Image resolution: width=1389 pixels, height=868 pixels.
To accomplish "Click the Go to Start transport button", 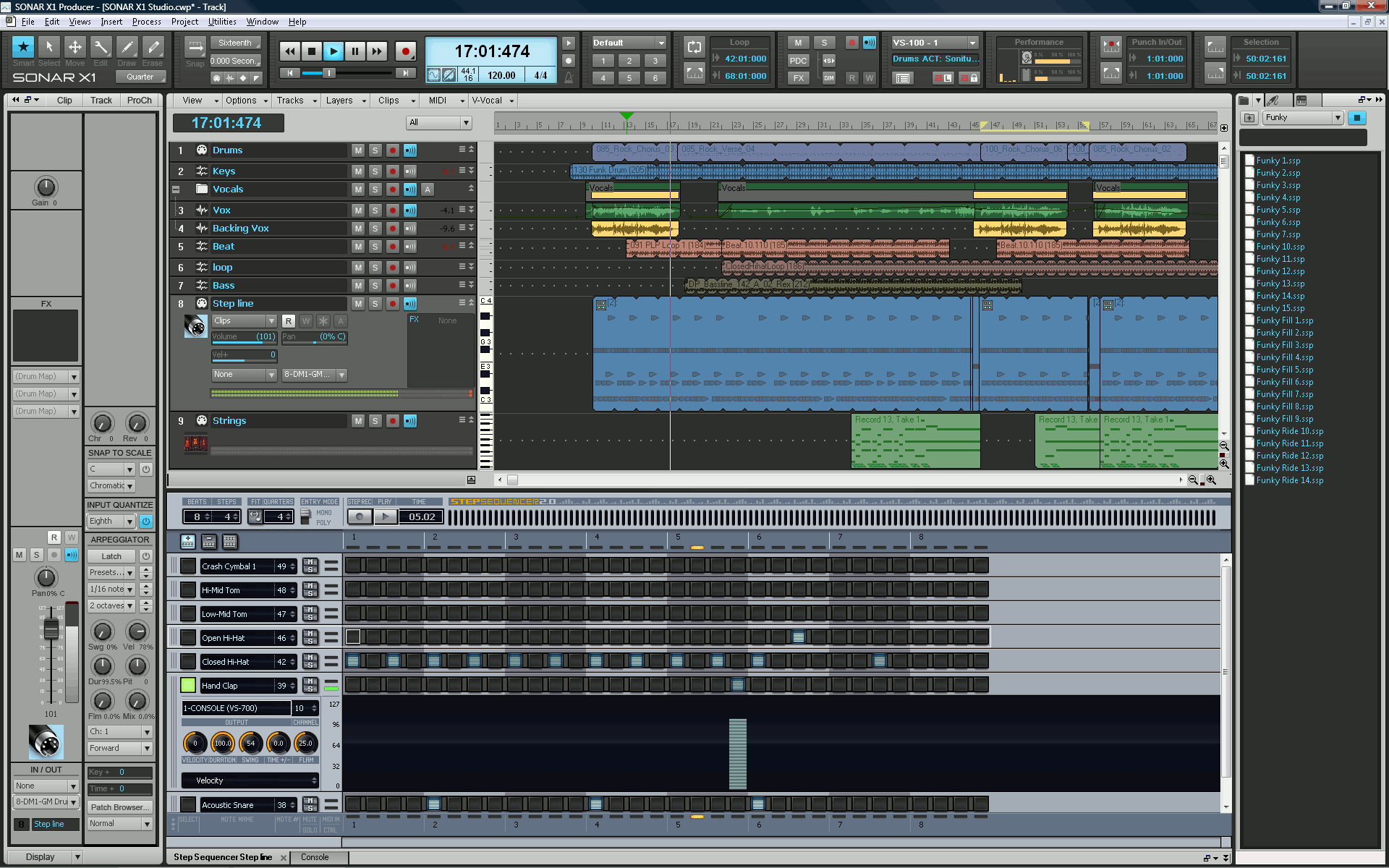I will pos(290,73).
